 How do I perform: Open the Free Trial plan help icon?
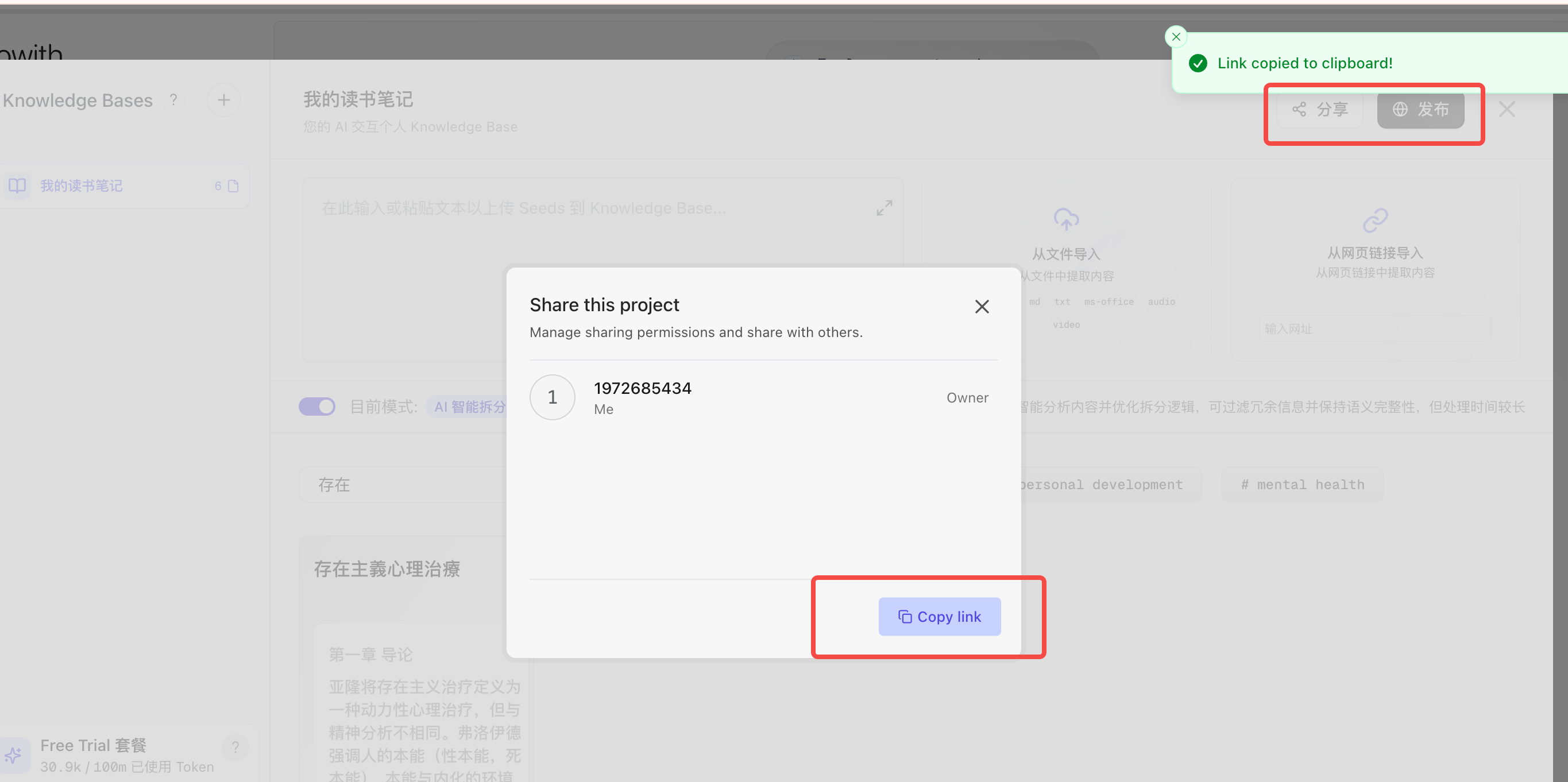[x=235, y=747]
